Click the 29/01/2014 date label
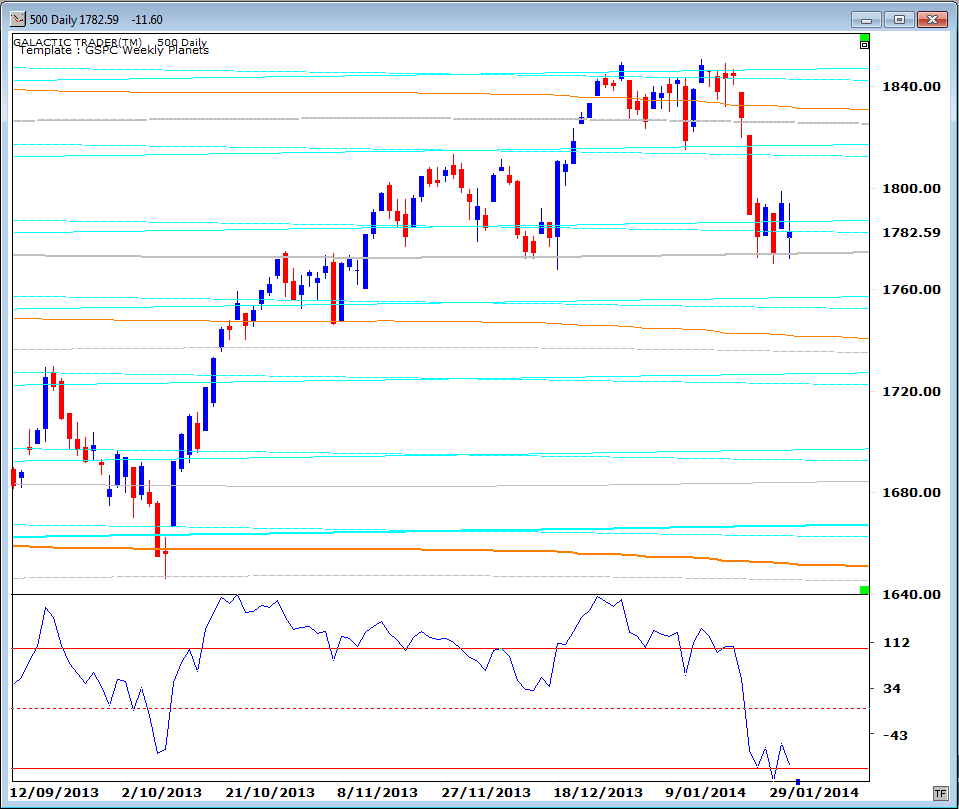The image size is (959, 809). click(x=814, y=792)
